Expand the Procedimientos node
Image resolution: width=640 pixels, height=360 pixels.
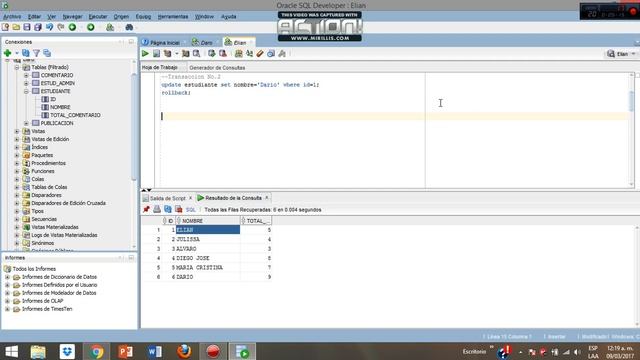17,163
